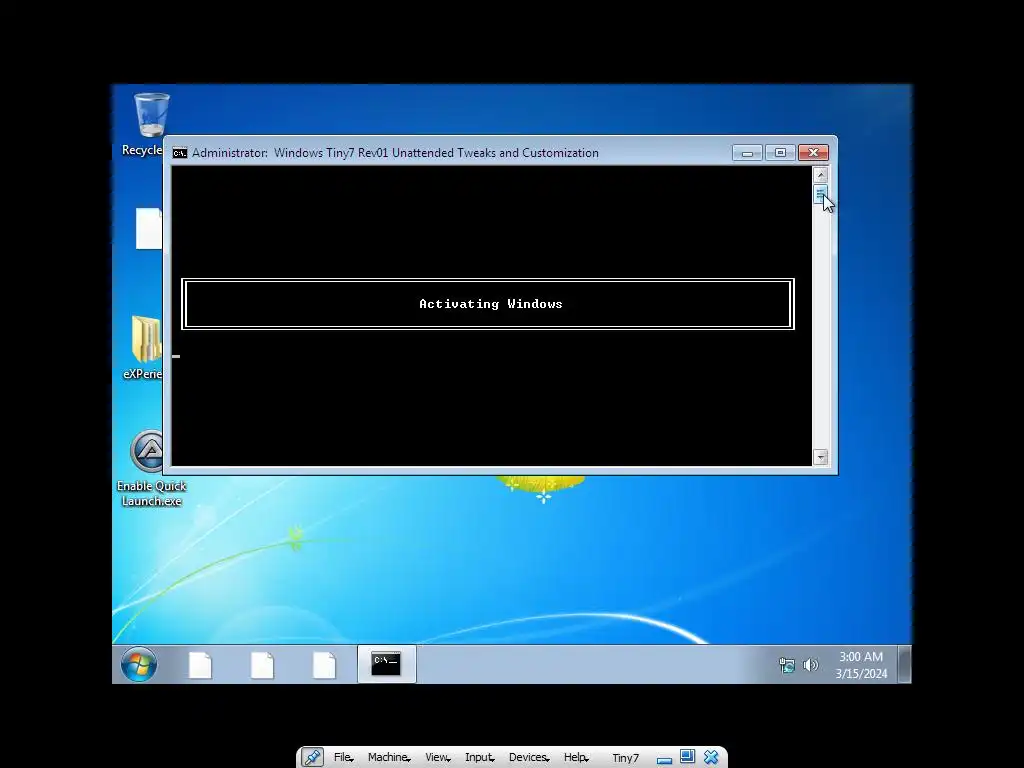Open the cmd window system menu icon
The image size is (1024, 768).
click(x=180, y=153)
